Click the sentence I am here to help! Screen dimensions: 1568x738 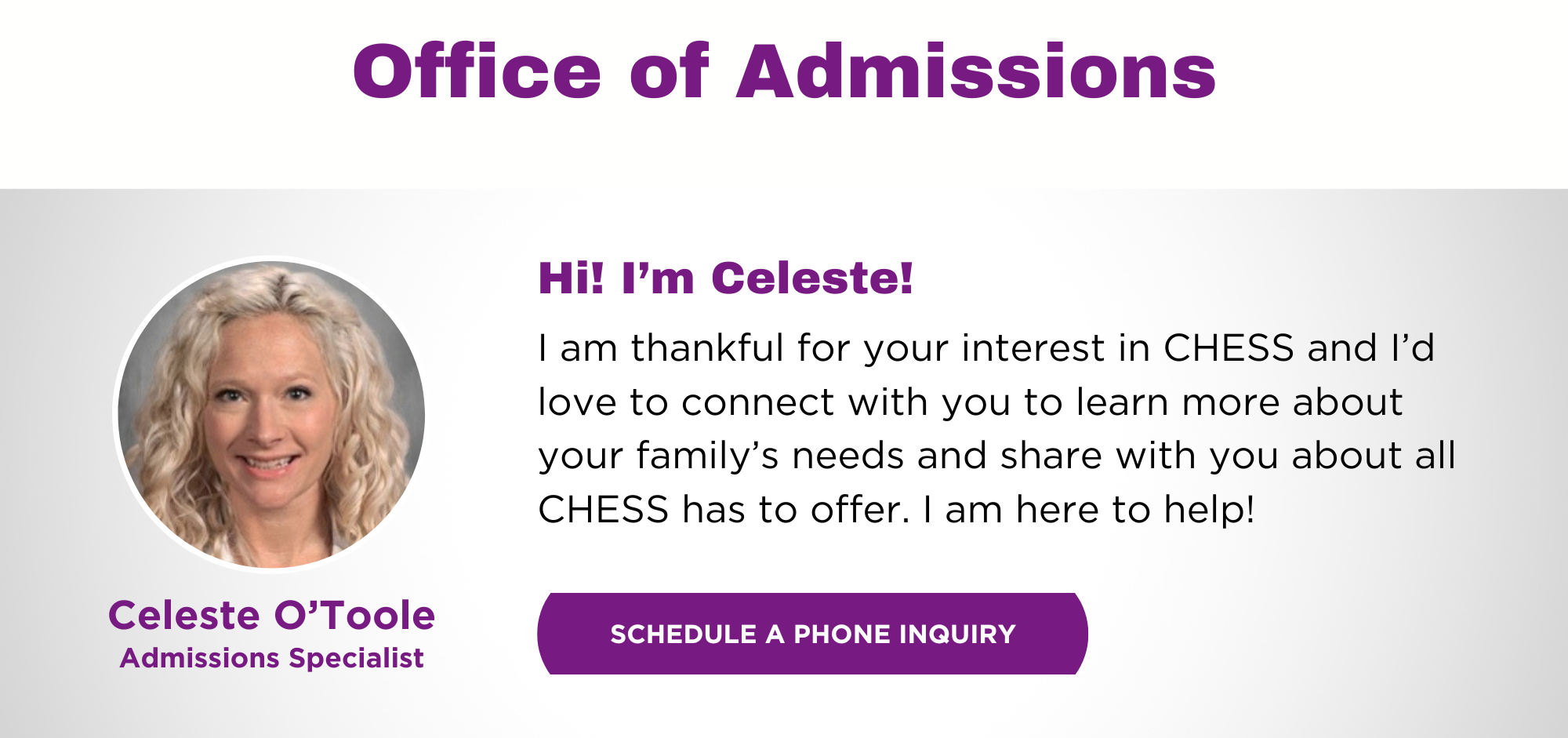click(x=1089, y=510)
